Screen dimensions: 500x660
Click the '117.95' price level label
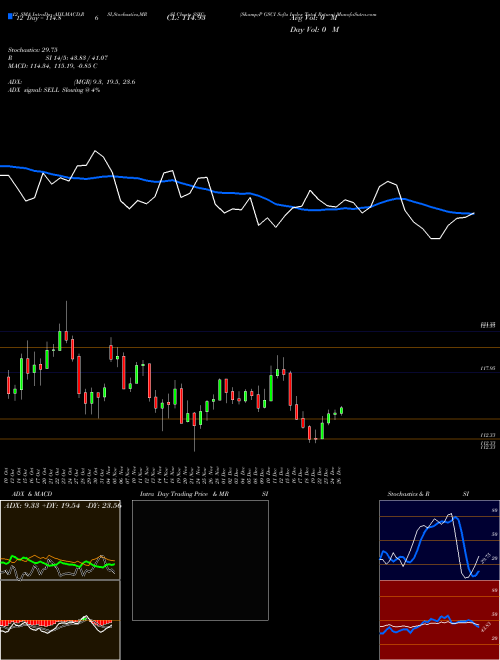(488, 368)
